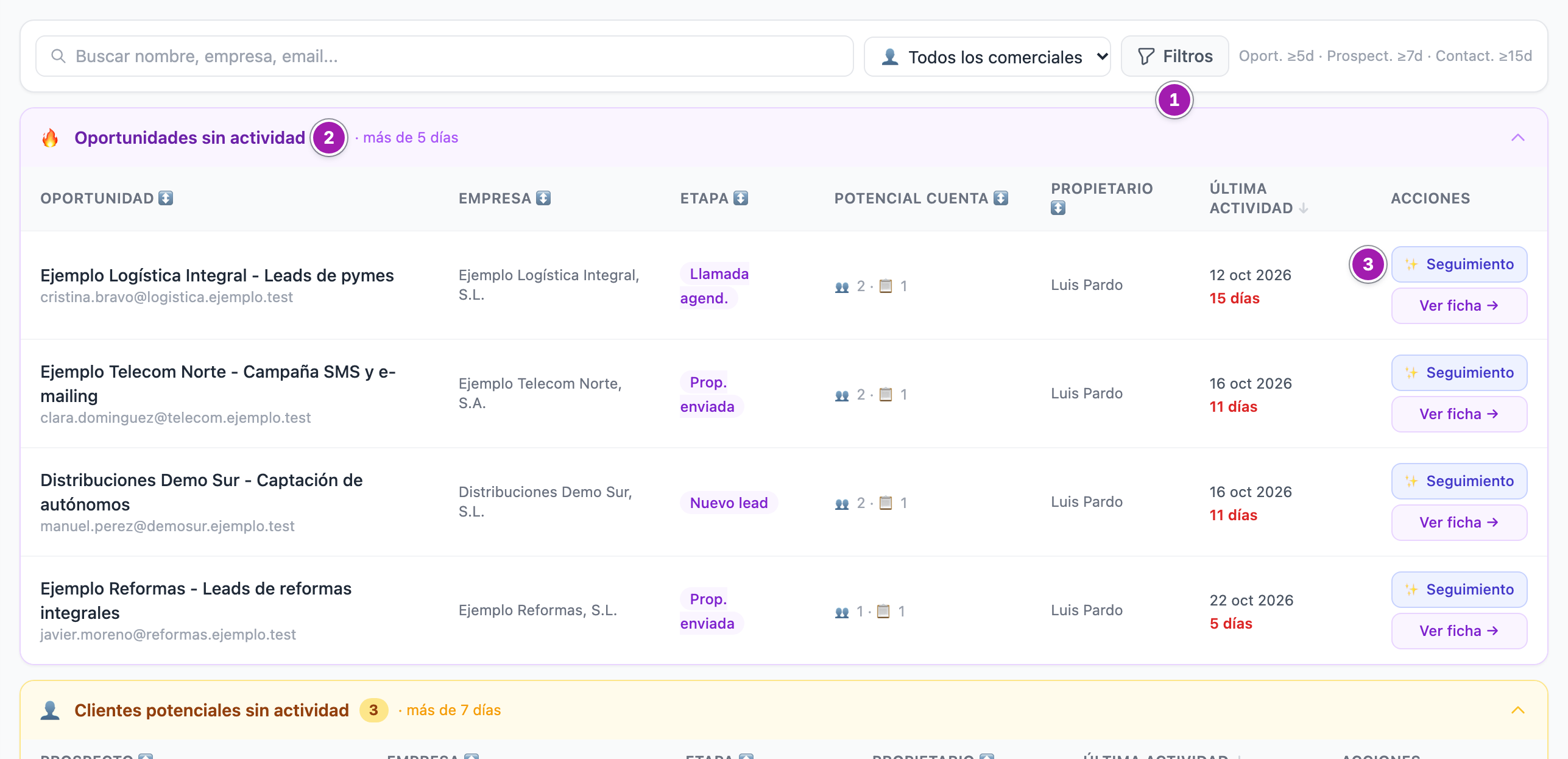Sort by the POTENCIAL CUENTA column icon

[1001, 198]
